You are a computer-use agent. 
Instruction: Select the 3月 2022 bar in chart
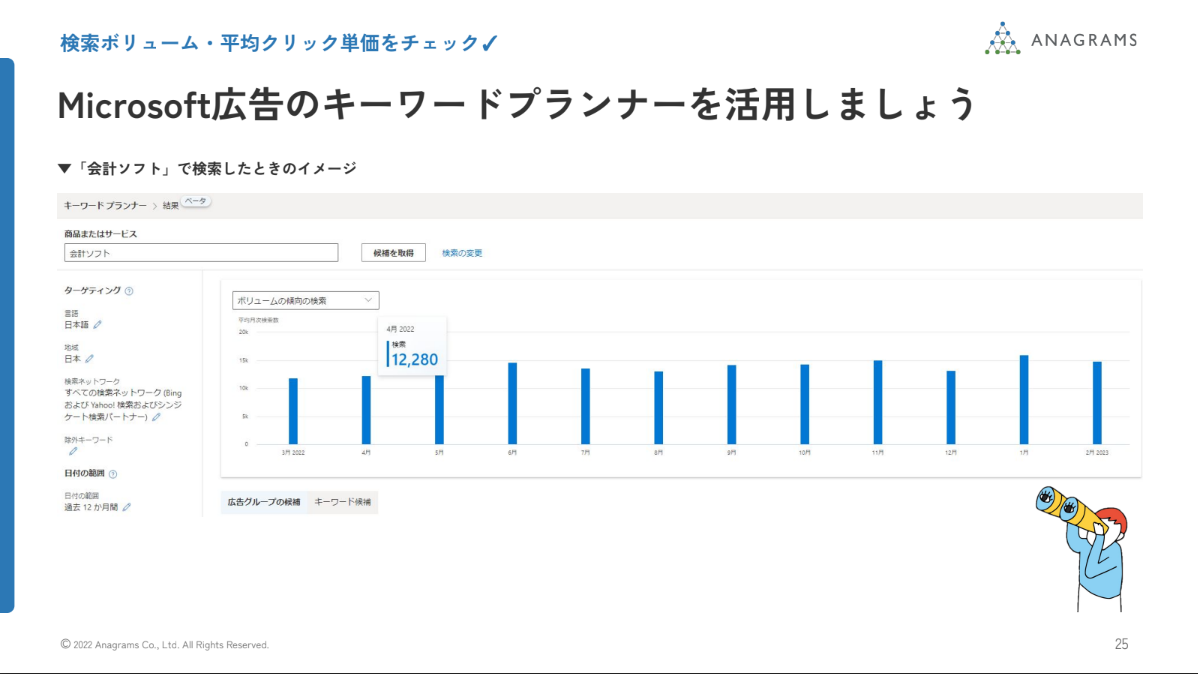coord(293,411)
